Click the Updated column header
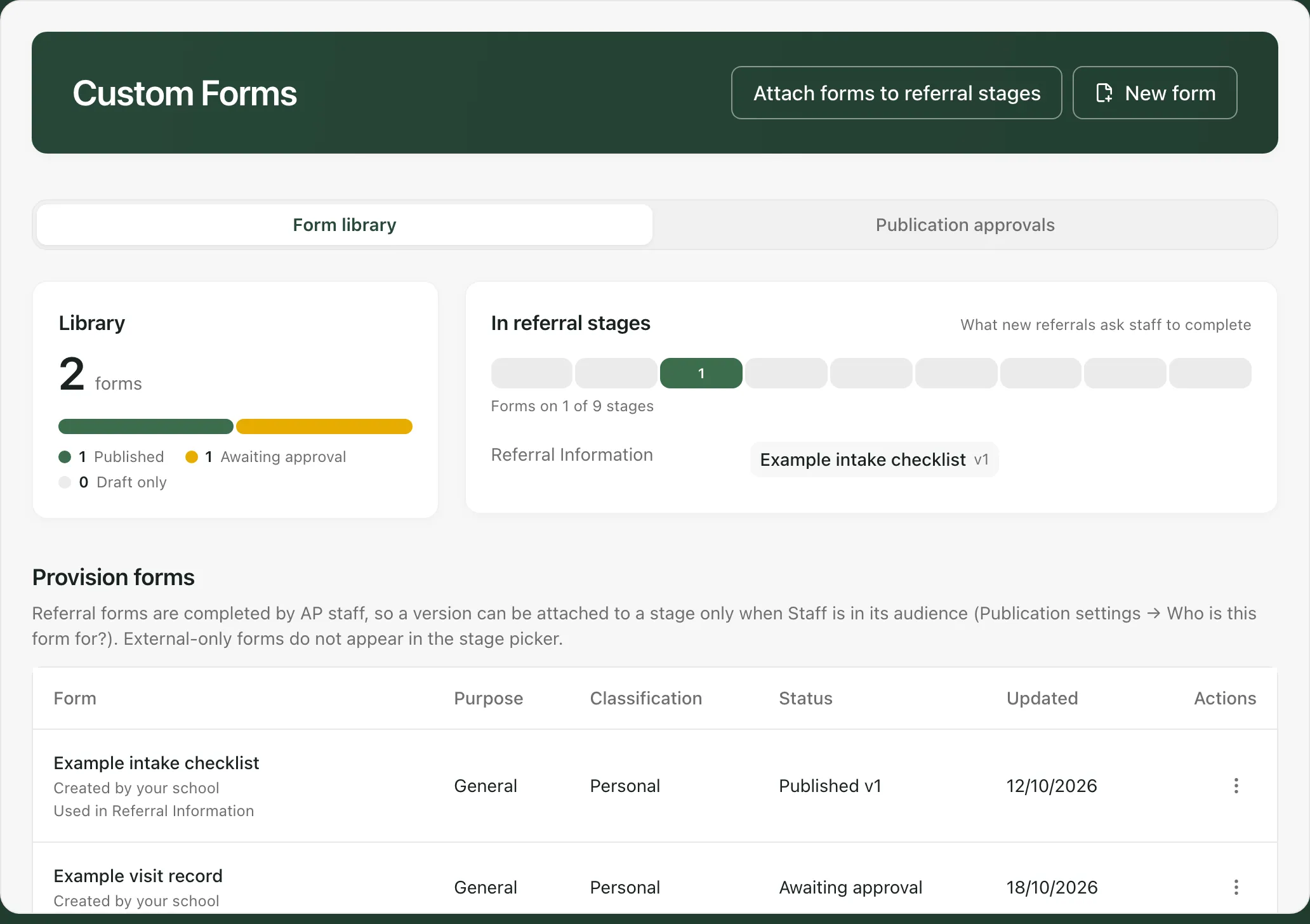This screenshot has width=1310, height=924. coord(1042,698)
